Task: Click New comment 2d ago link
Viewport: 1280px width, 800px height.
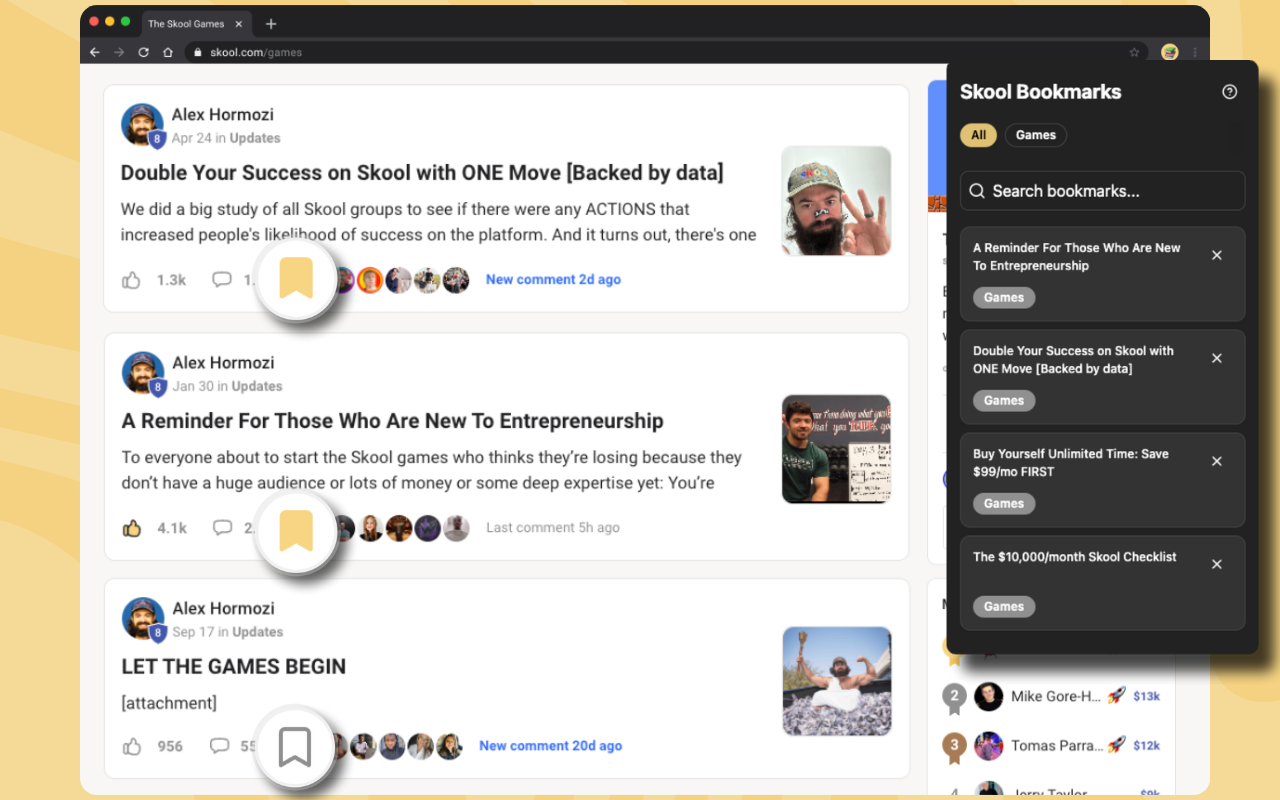Action: pyautogui.click(x=553, y=280)
